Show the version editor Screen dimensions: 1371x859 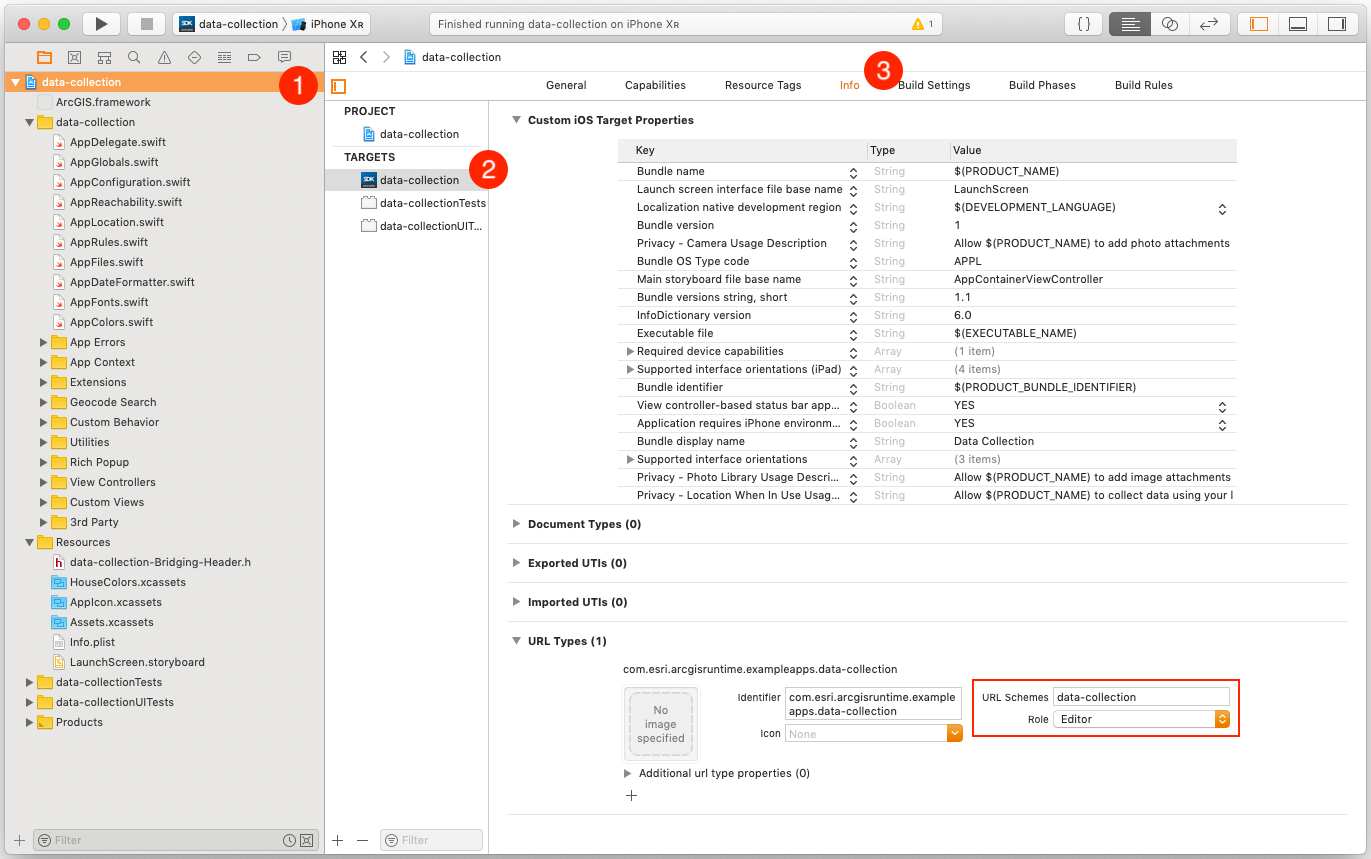(1208, 24)
